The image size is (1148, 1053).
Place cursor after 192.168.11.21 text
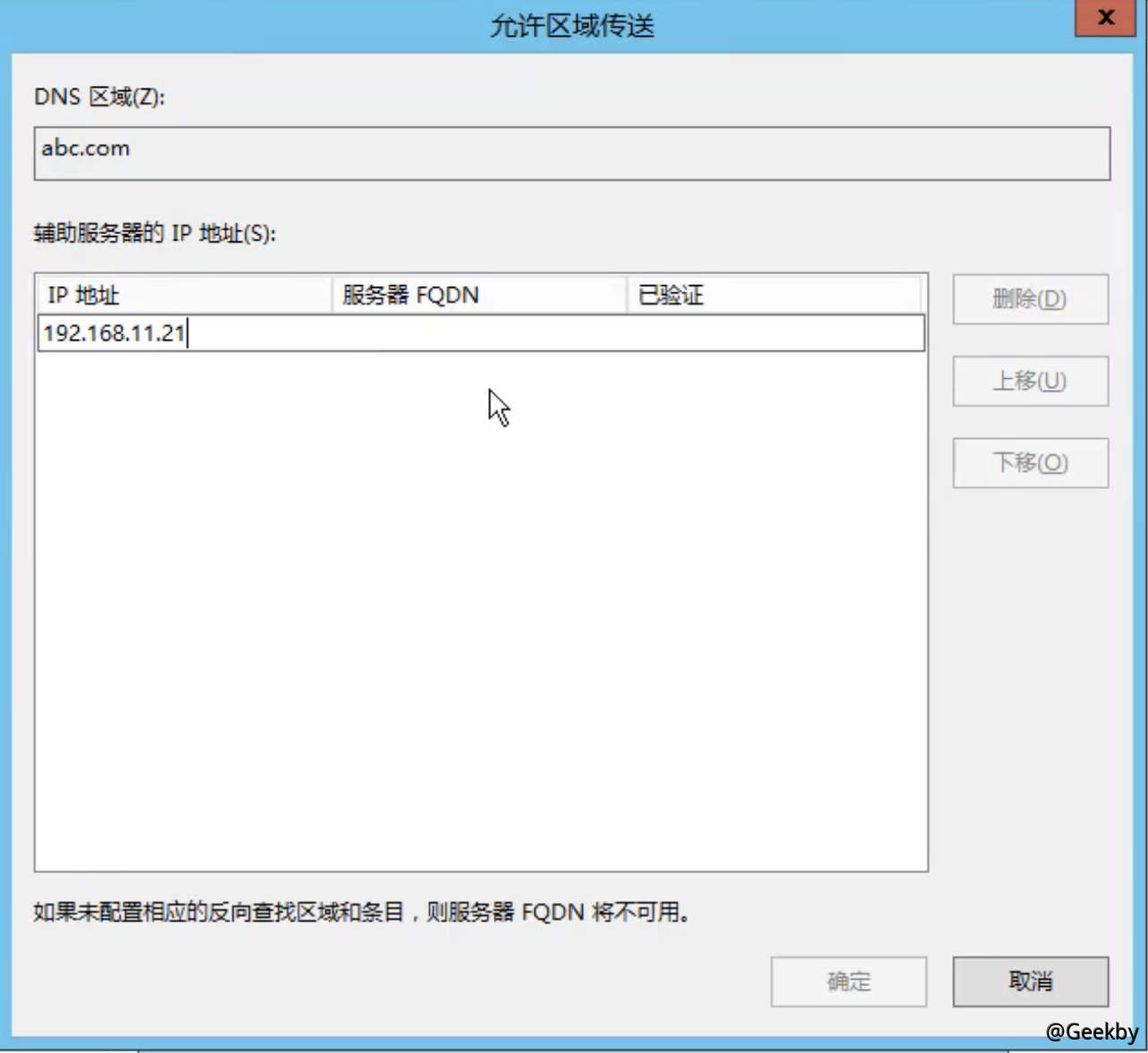point(188,333)
